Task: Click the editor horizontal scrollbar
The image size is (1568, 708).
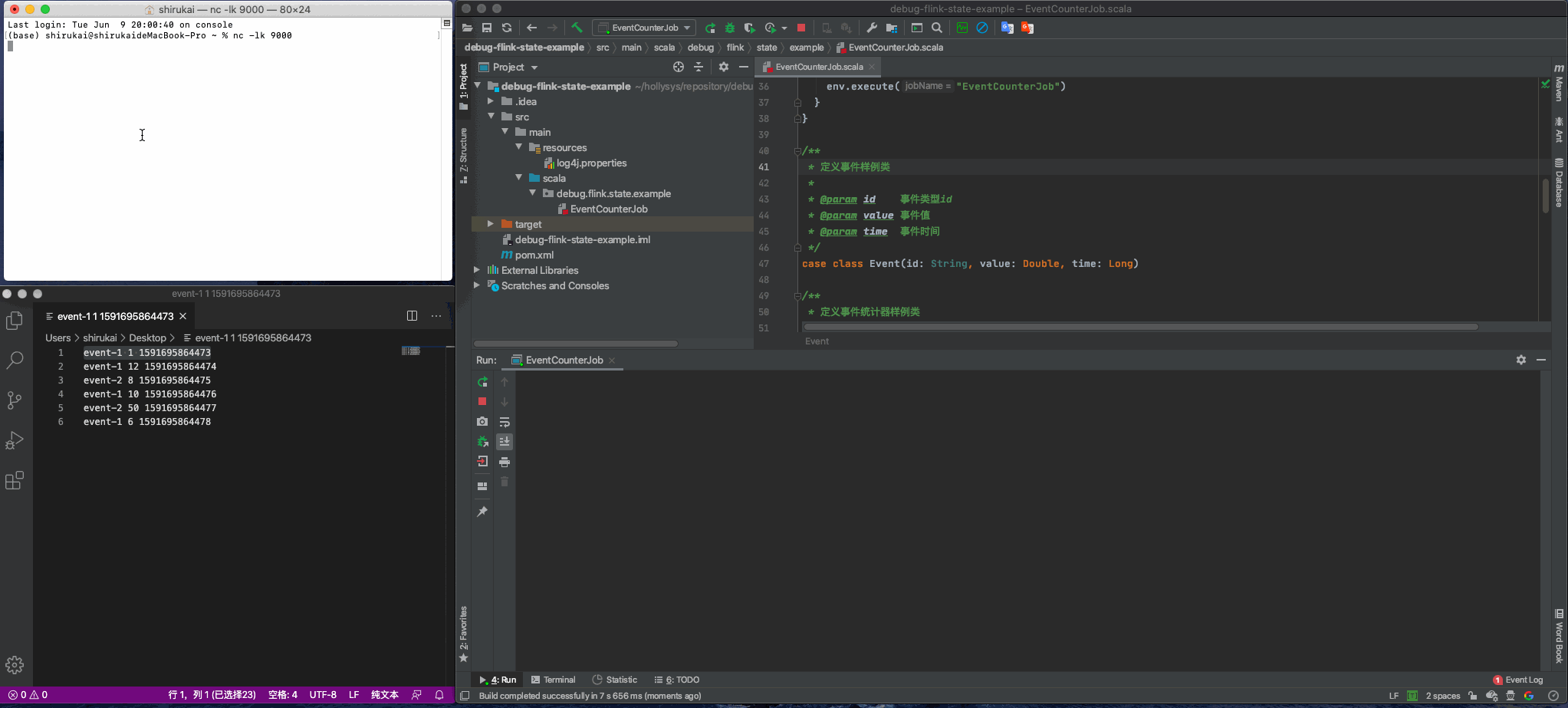Action: pos(1140,327)
